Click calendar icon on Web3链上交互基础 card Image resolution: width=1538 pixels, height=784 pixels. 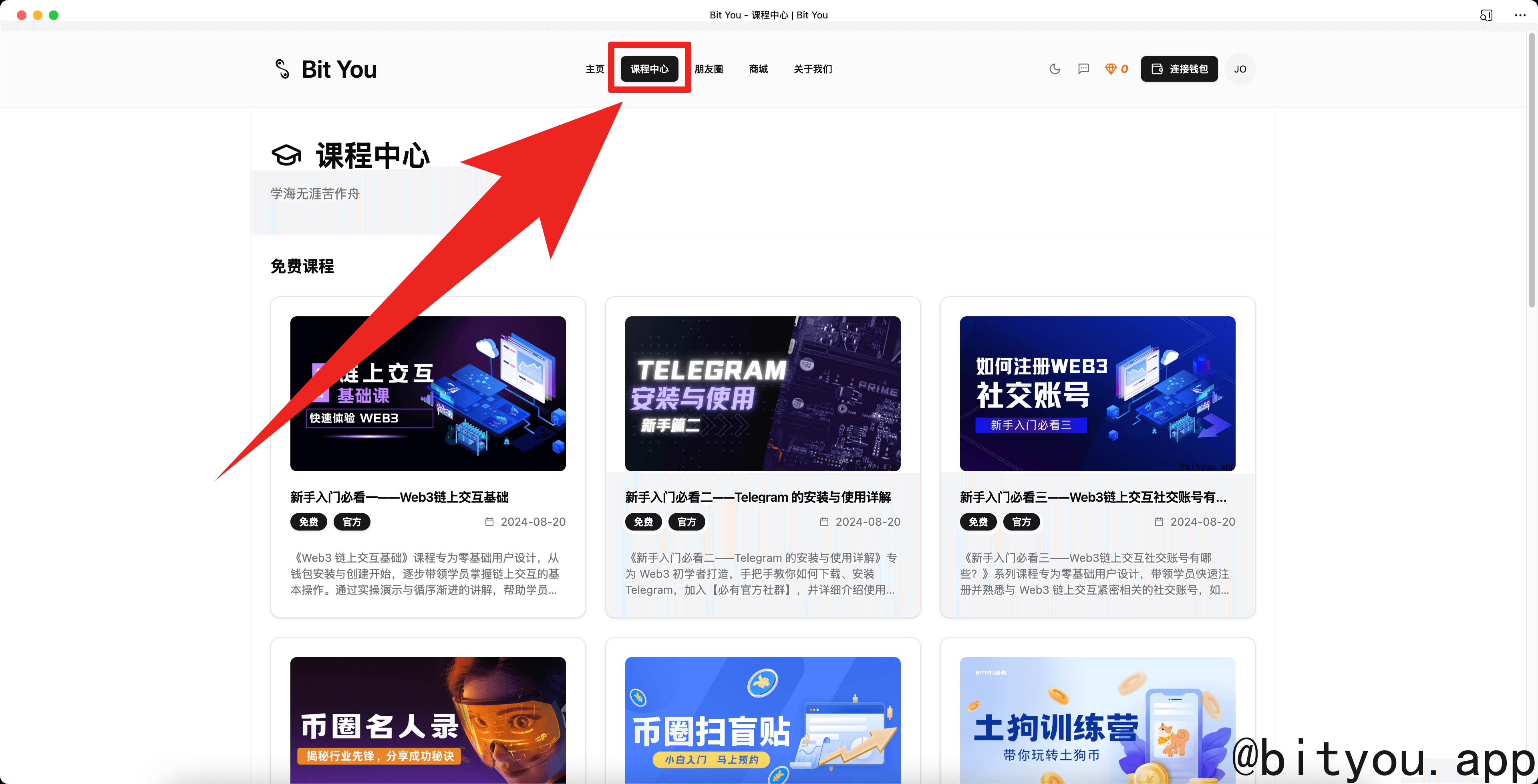click(489, 522)
